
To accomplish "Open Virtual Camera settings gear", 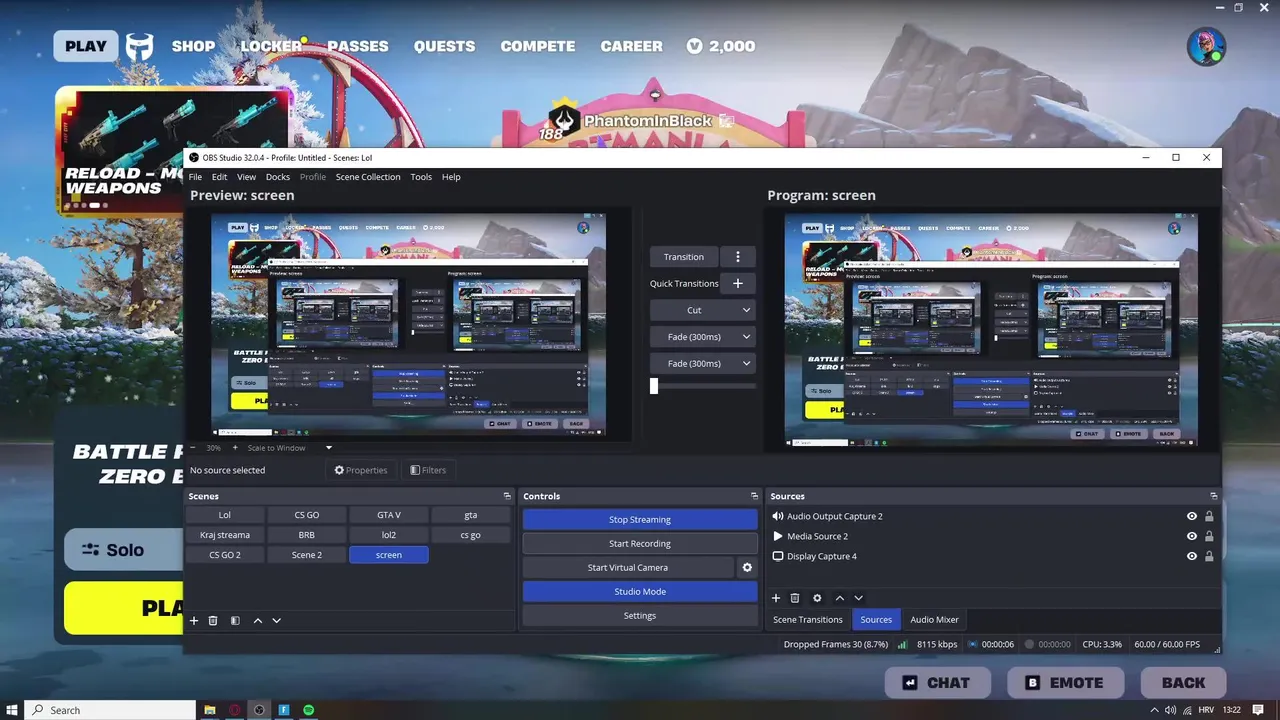I will pos(747,568).
